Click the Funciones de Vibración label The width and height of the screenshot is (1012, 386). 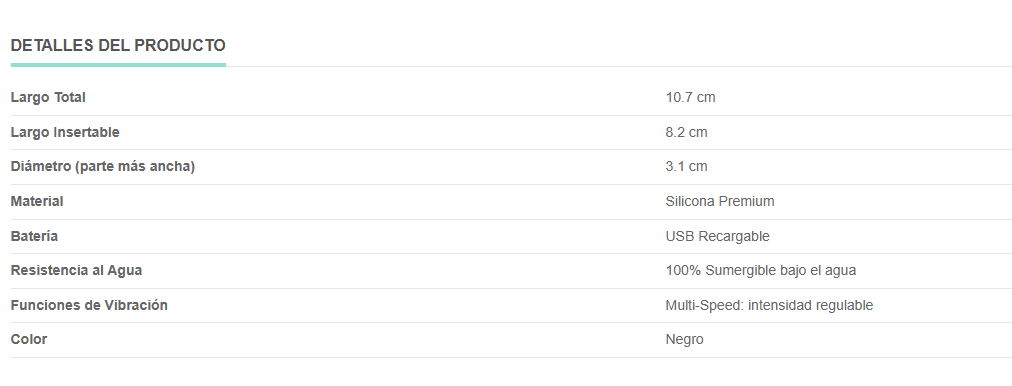pyautogui.click(x=89, y=305)
